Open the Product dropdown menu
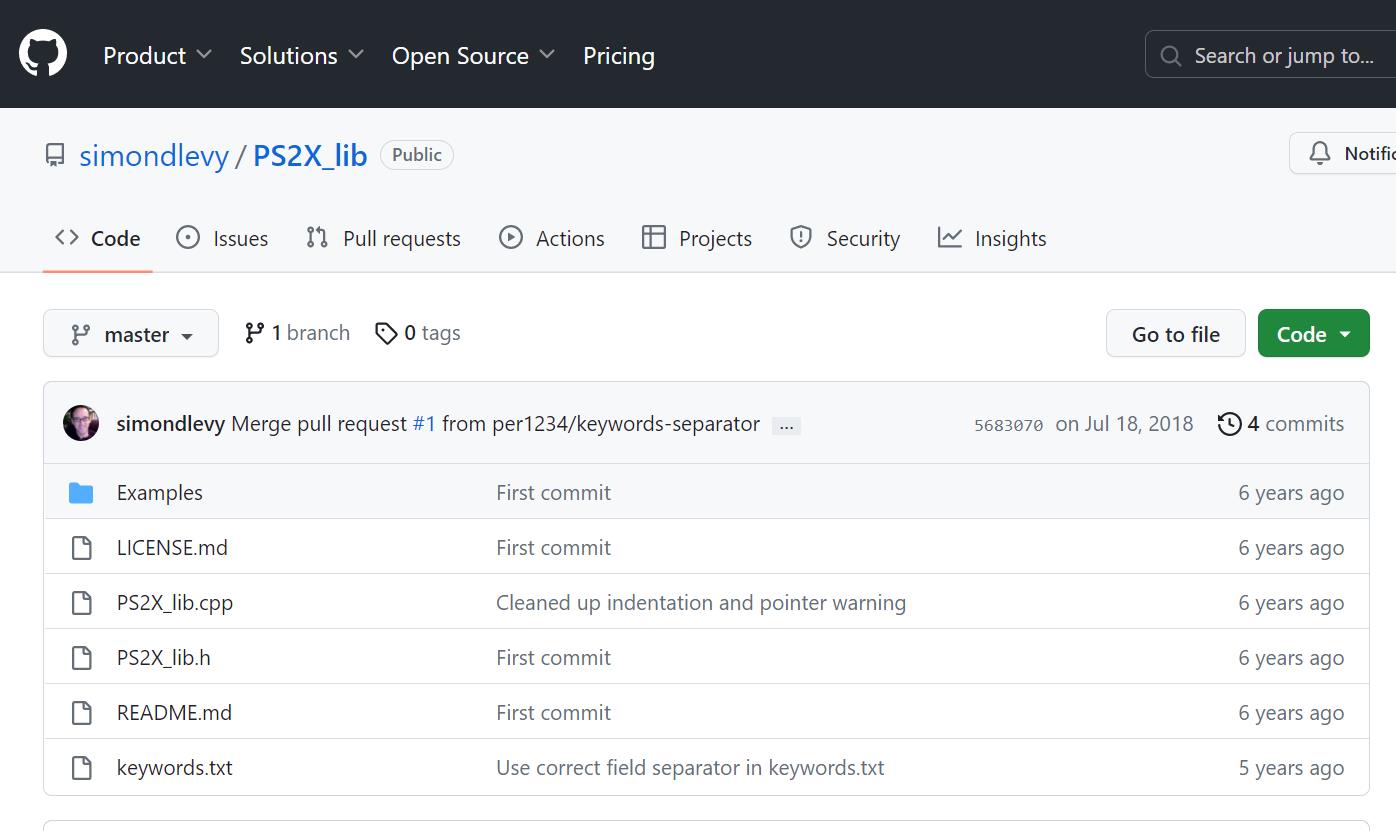The height and width of the screenshot is (831, 1396). tap(157, 56)
